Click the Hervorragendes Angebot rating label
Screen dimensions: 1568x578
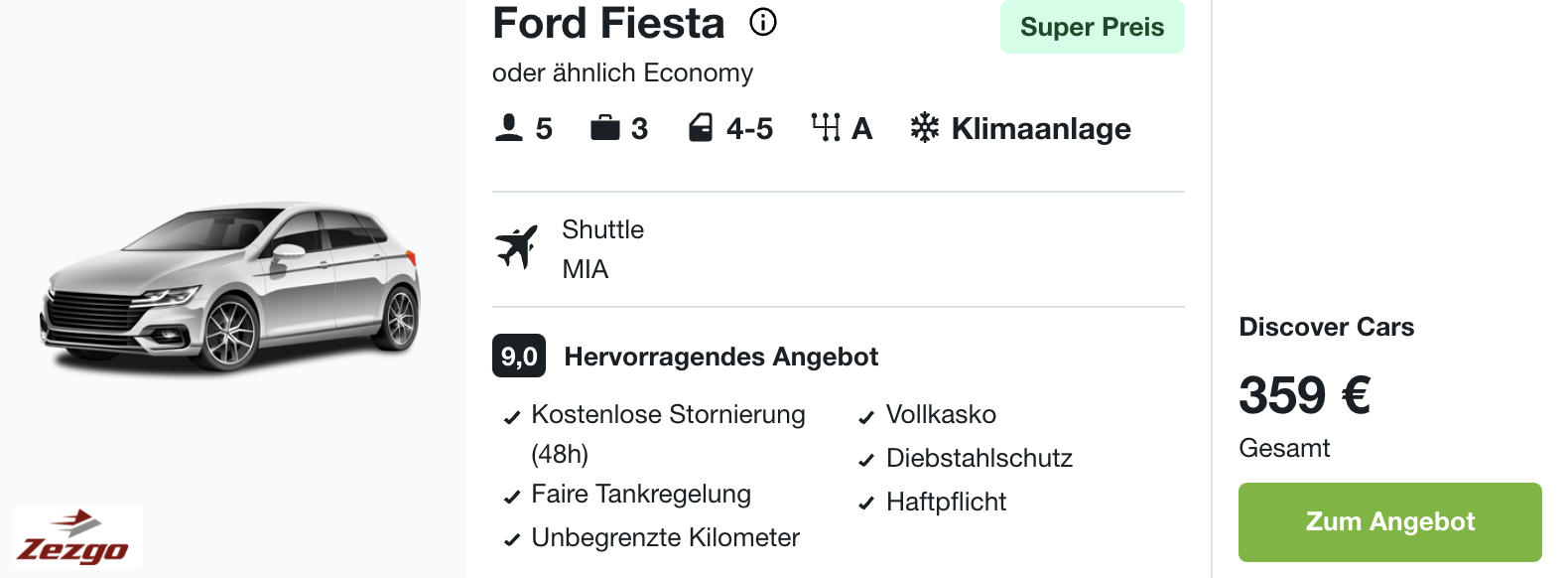pos(721,357)
